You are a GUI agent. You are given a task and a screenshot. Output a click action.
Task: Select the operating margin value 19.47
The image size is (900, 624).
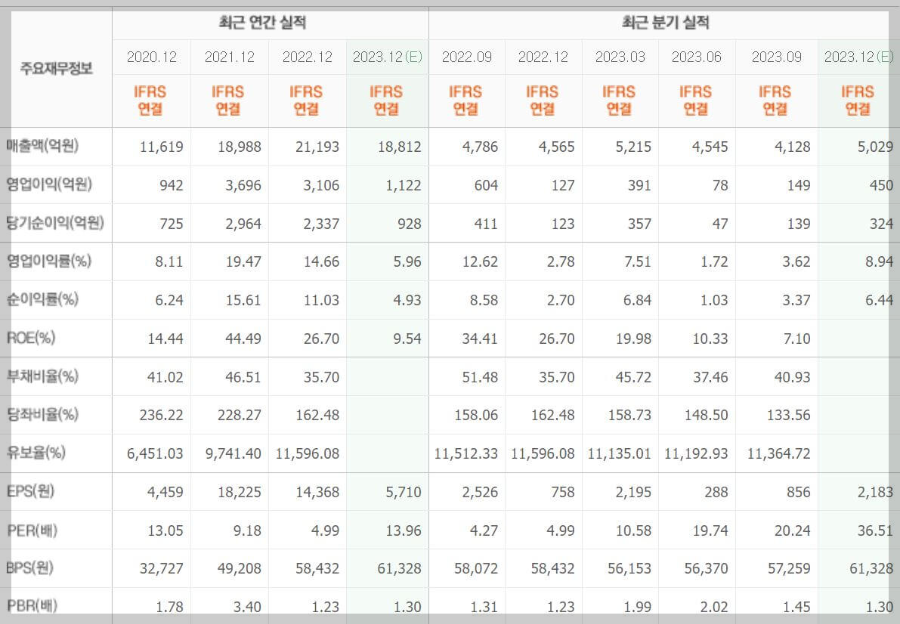243,262
